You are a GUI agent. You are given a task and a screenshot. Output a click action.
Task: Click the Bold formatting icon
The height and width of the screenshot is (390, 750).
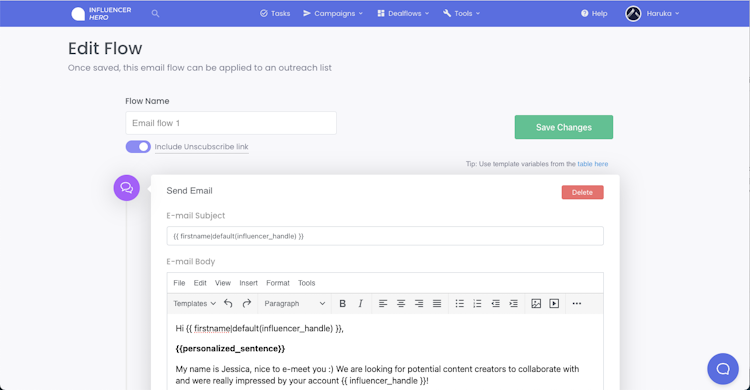(x=342, y=303)
